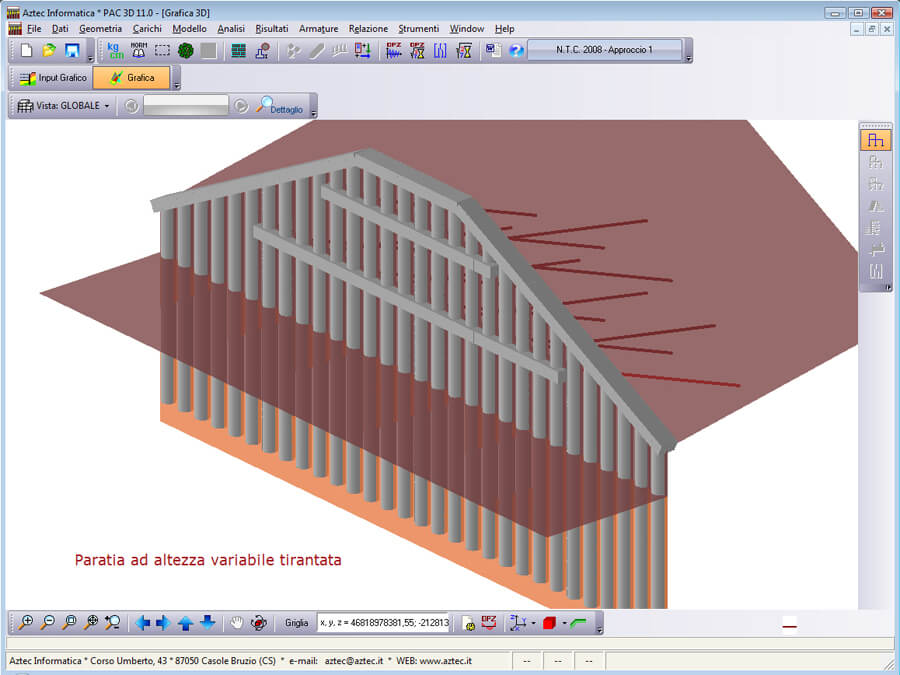
Task: Open a file with the folder icon
Action: tap(49, 51)
